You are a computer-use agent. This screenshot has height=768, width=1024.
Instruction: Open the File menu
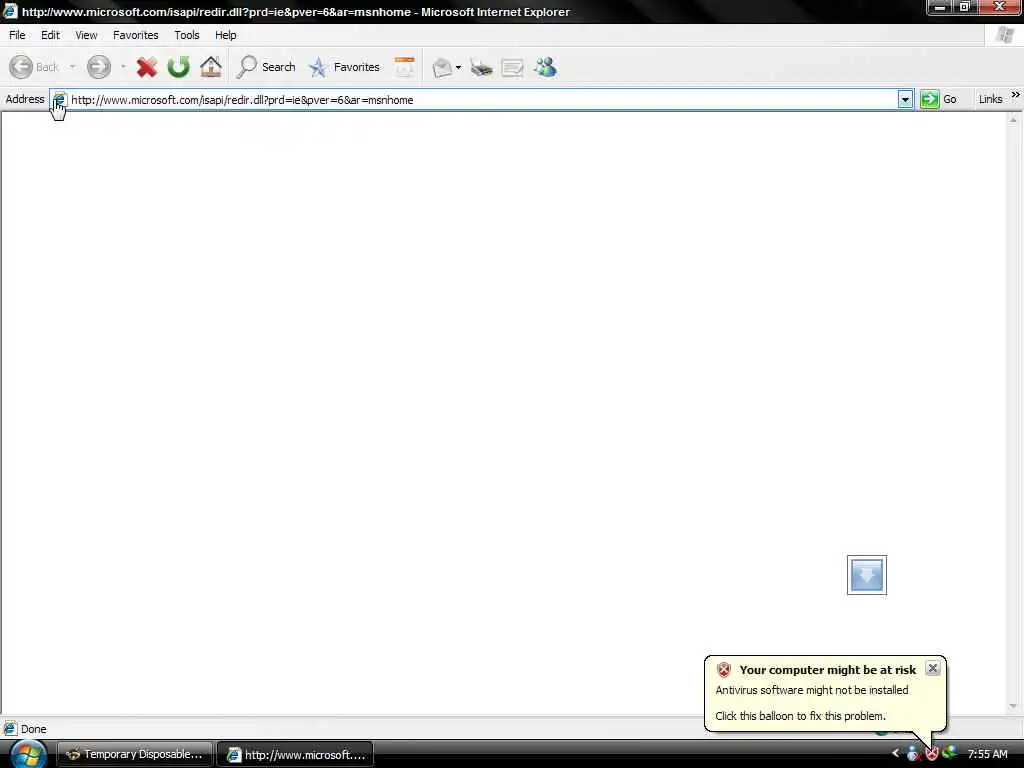point(17,35)
